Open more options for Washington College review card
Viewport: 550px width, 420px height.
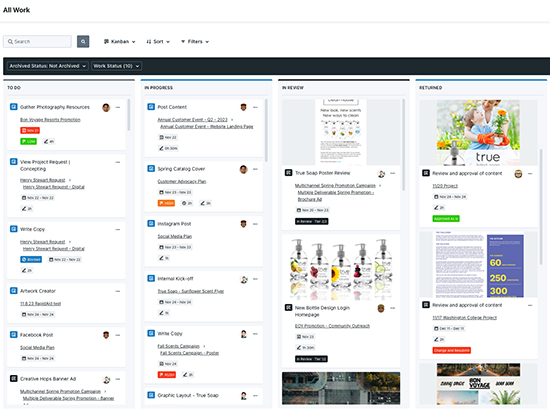[530, 305]
